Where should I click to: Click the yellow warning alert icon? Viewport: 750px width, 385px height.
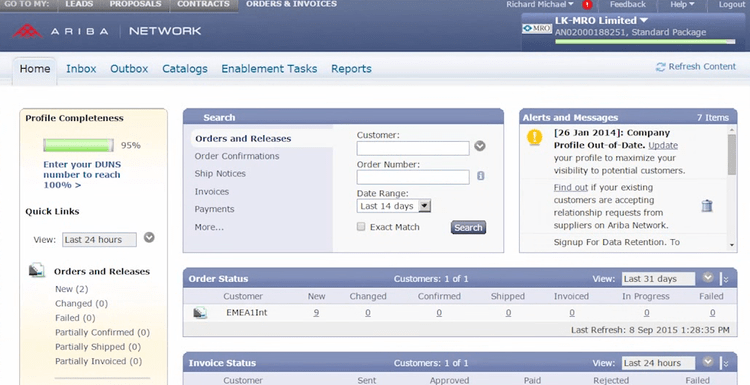pos(534,137)
